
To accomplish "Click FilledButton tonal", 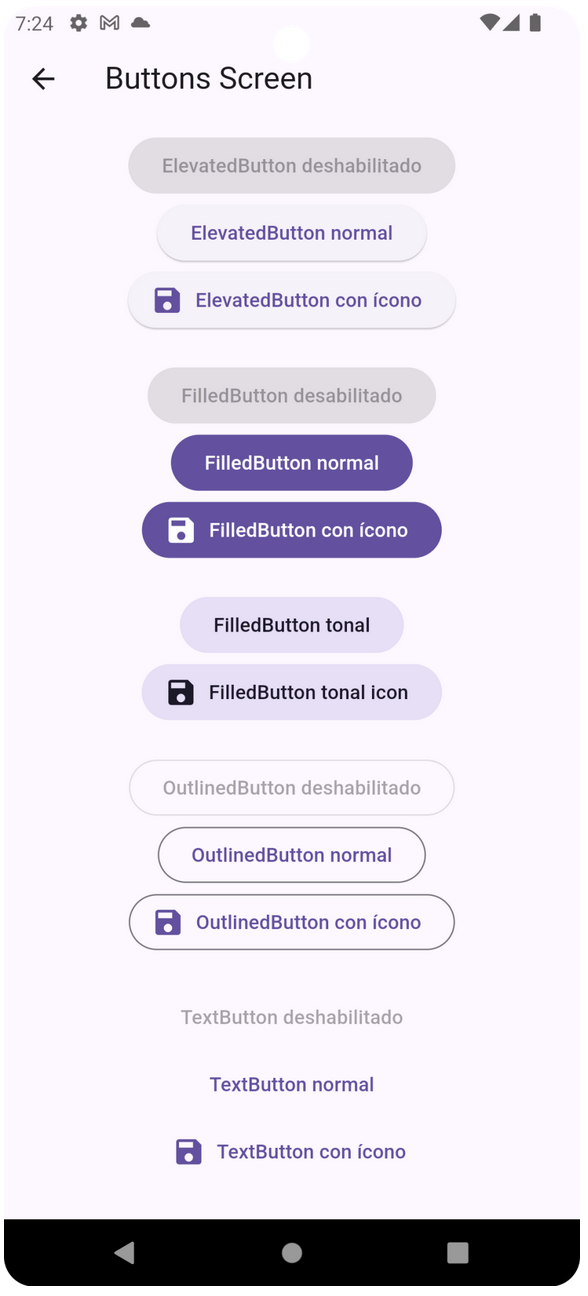I will click(x=292, y=625).
